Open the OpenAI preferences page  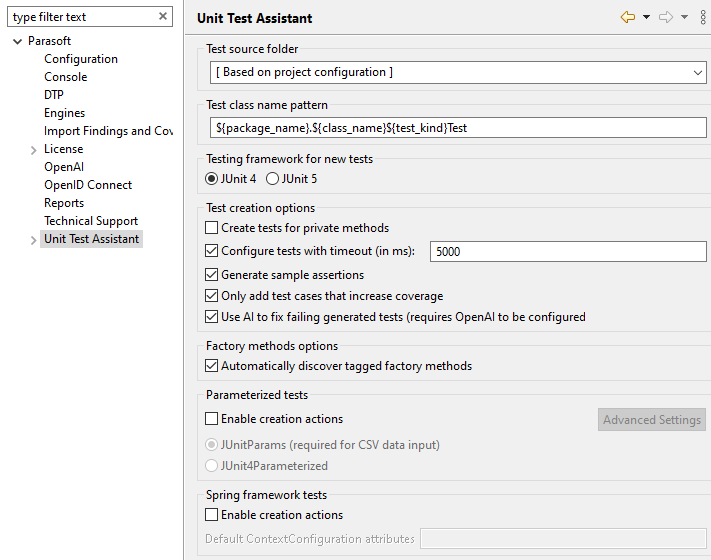click(64, 167)
